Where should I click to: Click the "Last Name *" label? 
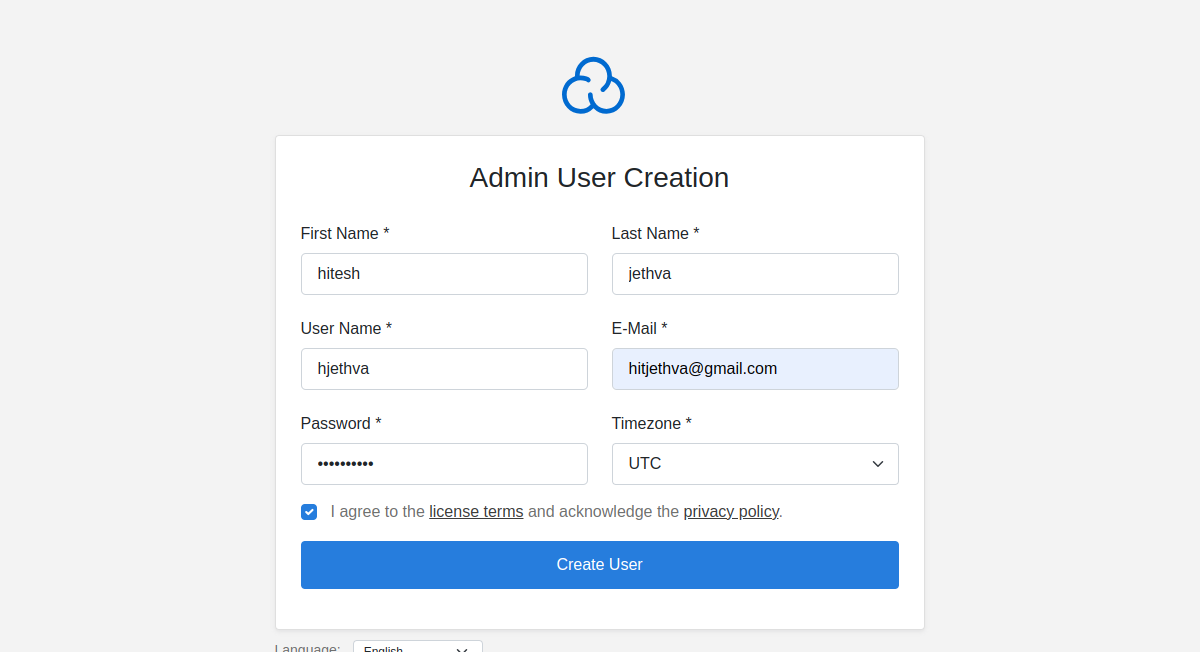click(655, 233)
